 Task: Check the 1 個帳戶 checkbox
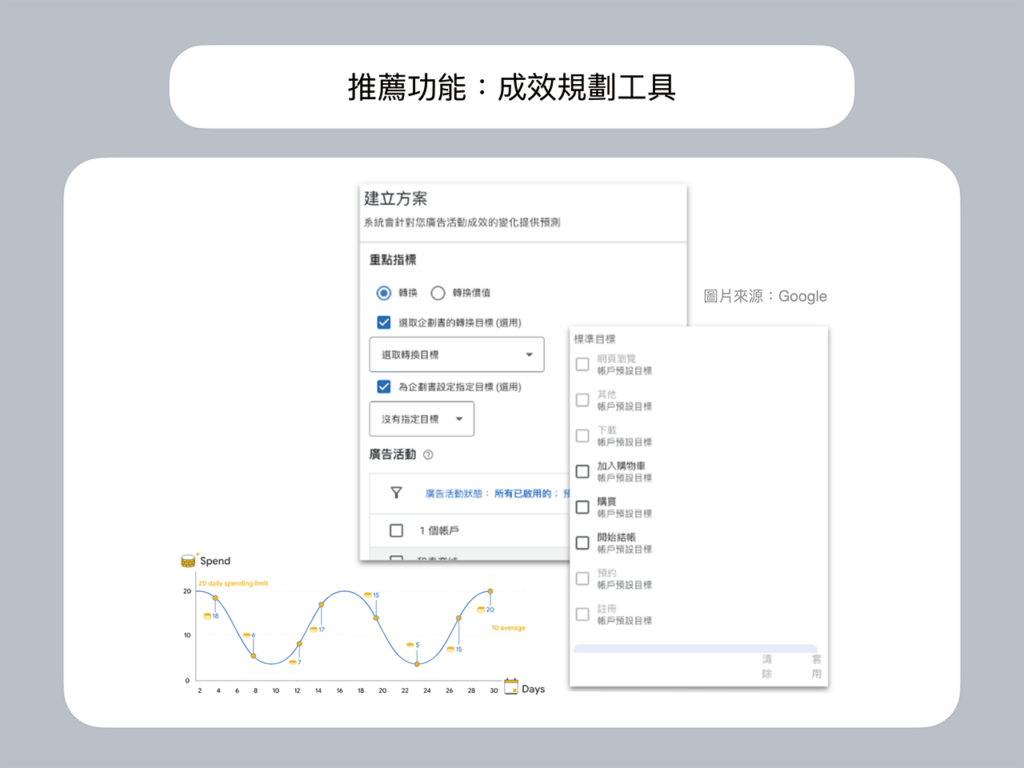click(396, 530)
